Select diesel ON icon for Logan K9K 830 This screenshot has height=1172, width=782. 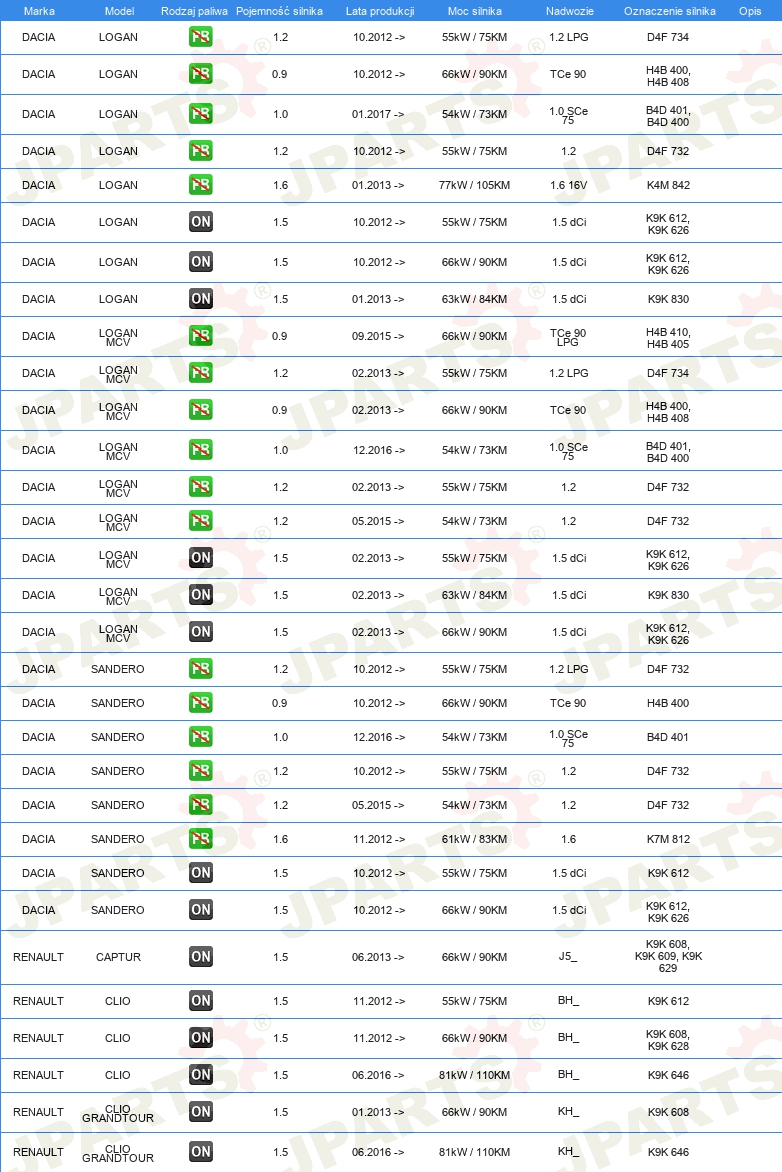pos(200,299)
